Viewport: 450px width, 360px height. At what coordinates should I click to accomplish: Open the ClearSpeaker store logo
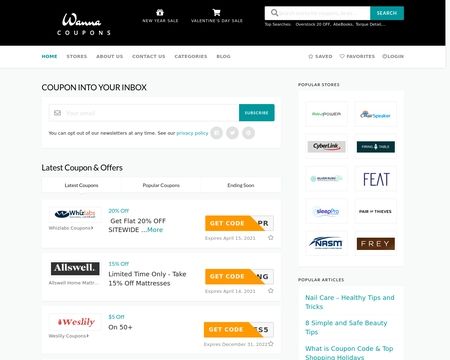coord(376,114)
